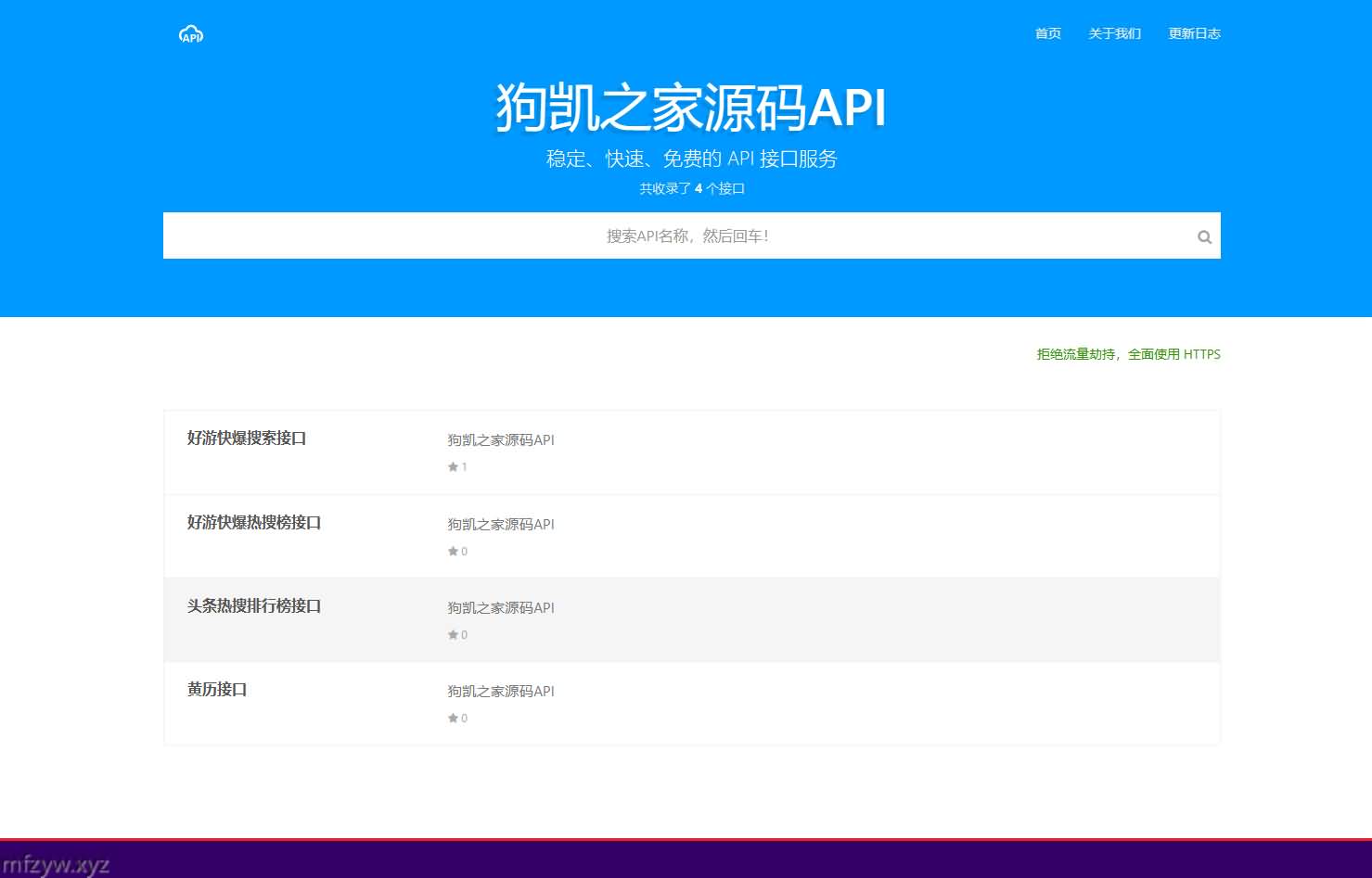This screenshot has height=878, width=1372.
Task: Click description text in 头条热搜排行榜接口 row
Action: (x=501, y=608)
